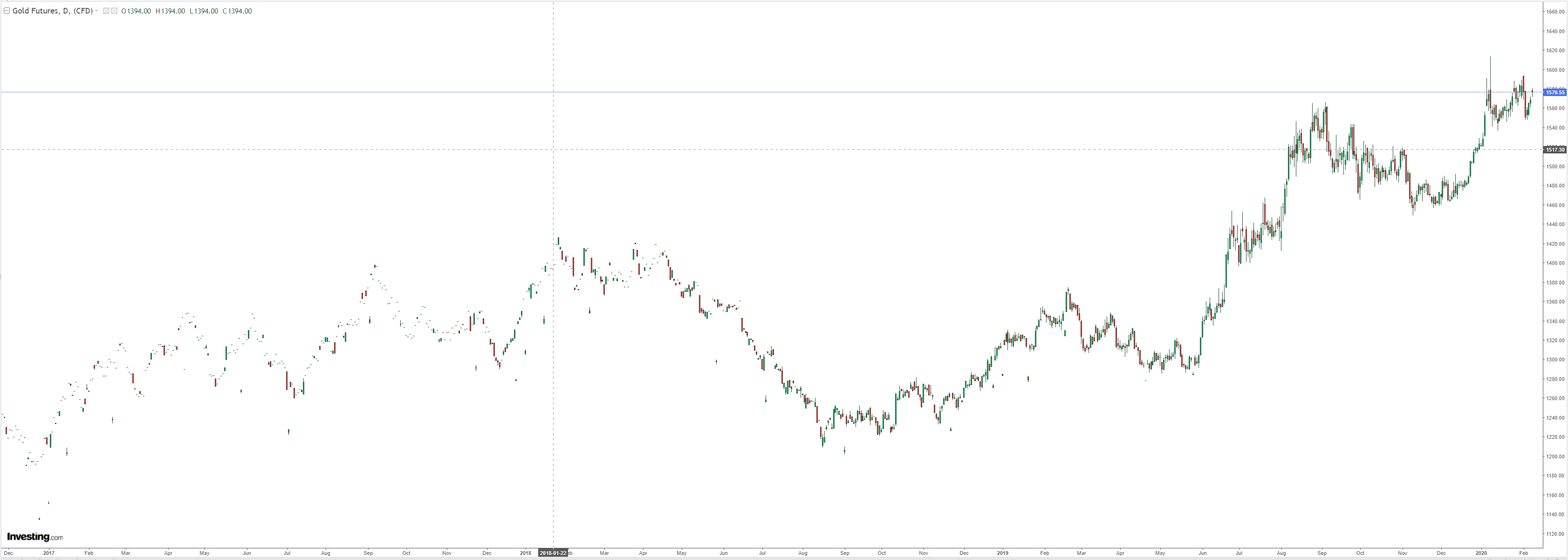Viewport: 1568px width, 560px height.
Task: Collapse the Gold Futures legend box
Action: point(7,11)
